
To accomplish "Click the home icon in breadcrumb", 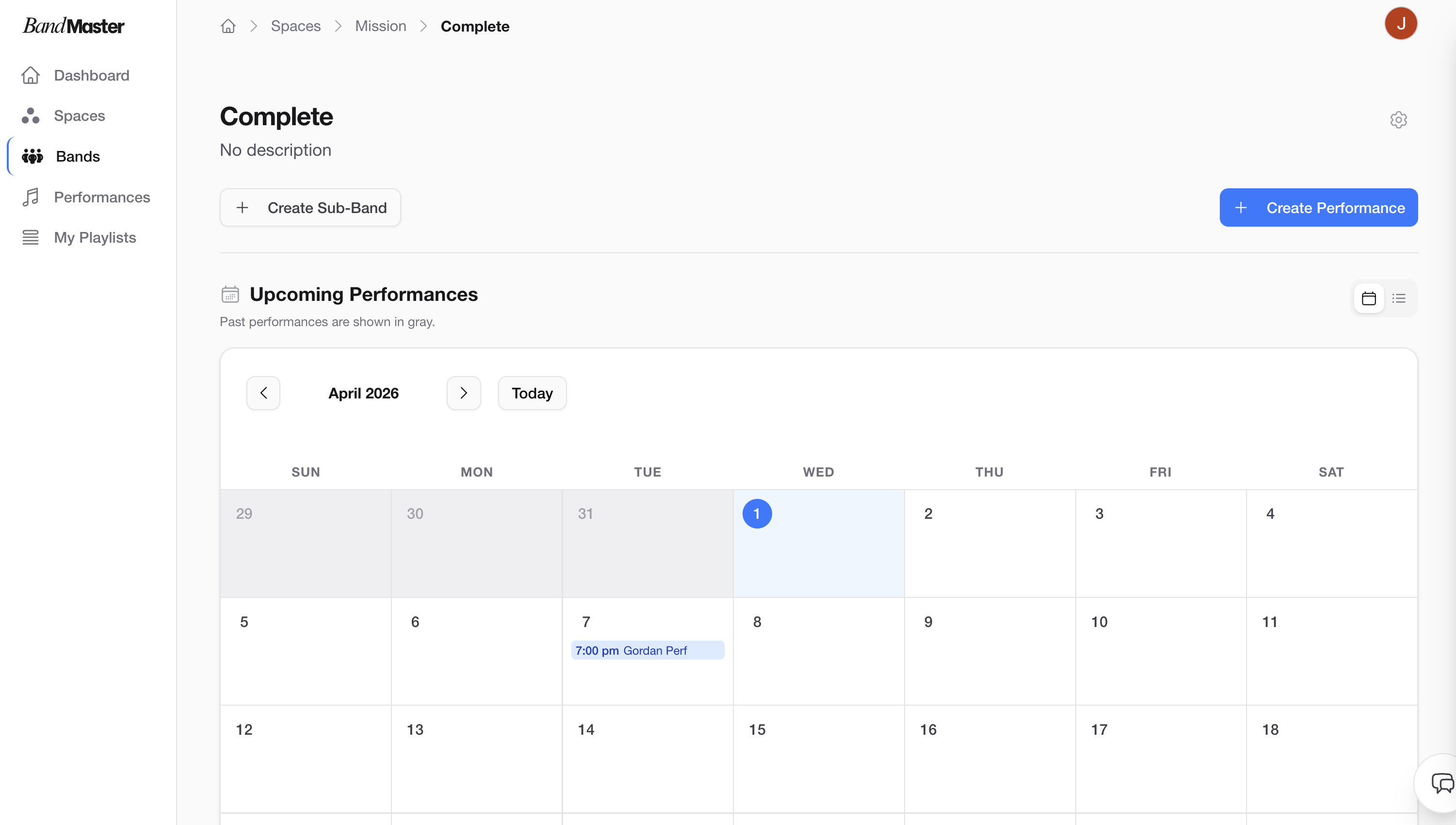I will 228,26.
